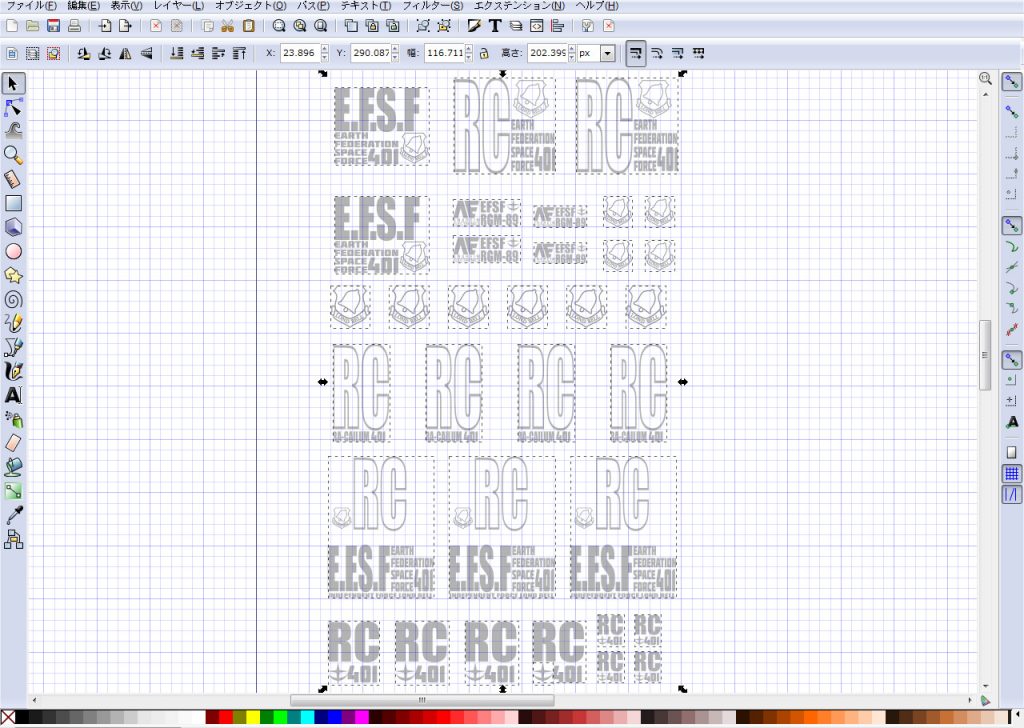Select the Zoom tool in toolbox
Screen dimensions: 1024x728
click(x=14, y=155)
